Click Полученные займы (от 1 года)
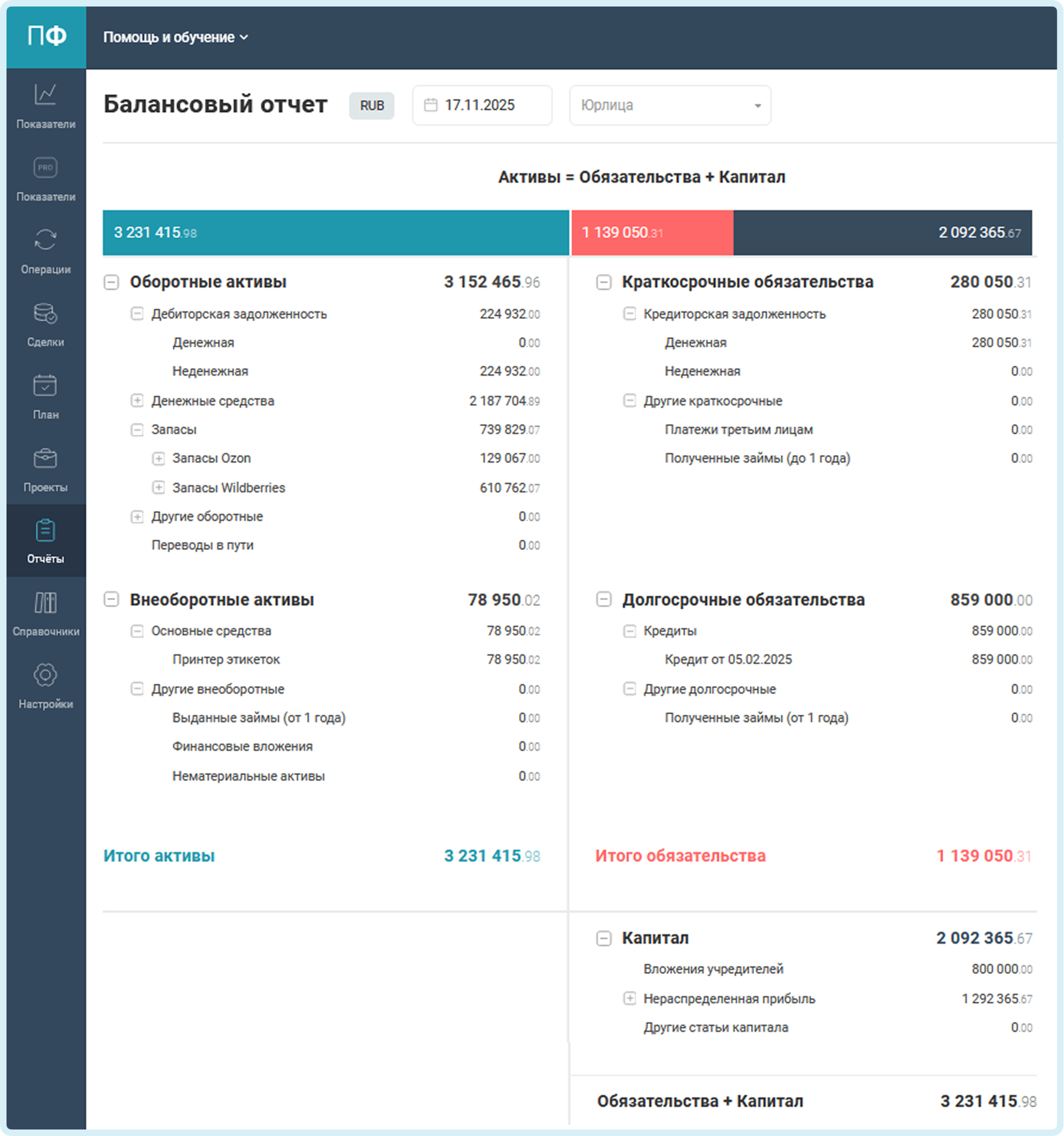Viewport: 1064px width, 1136px height. pyautogui.click(x=756, y=718)
